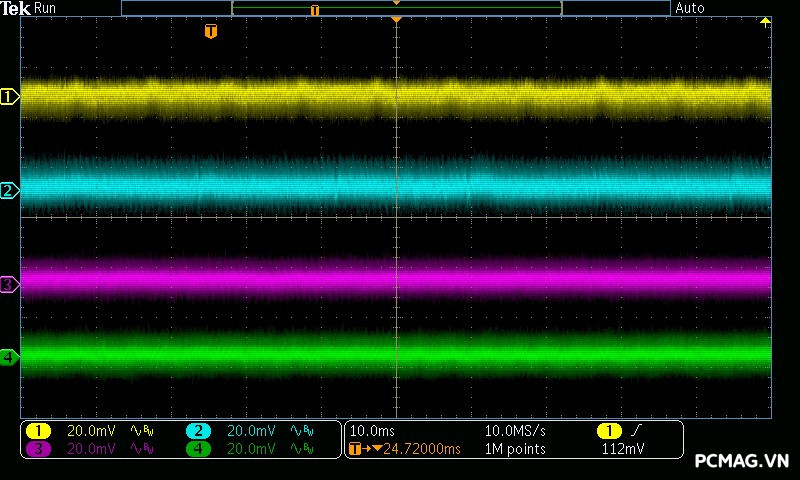Toggle the yellow channel 1 readout badge
Viewport: 800px width, 480px height.
(x=38, y=431)
